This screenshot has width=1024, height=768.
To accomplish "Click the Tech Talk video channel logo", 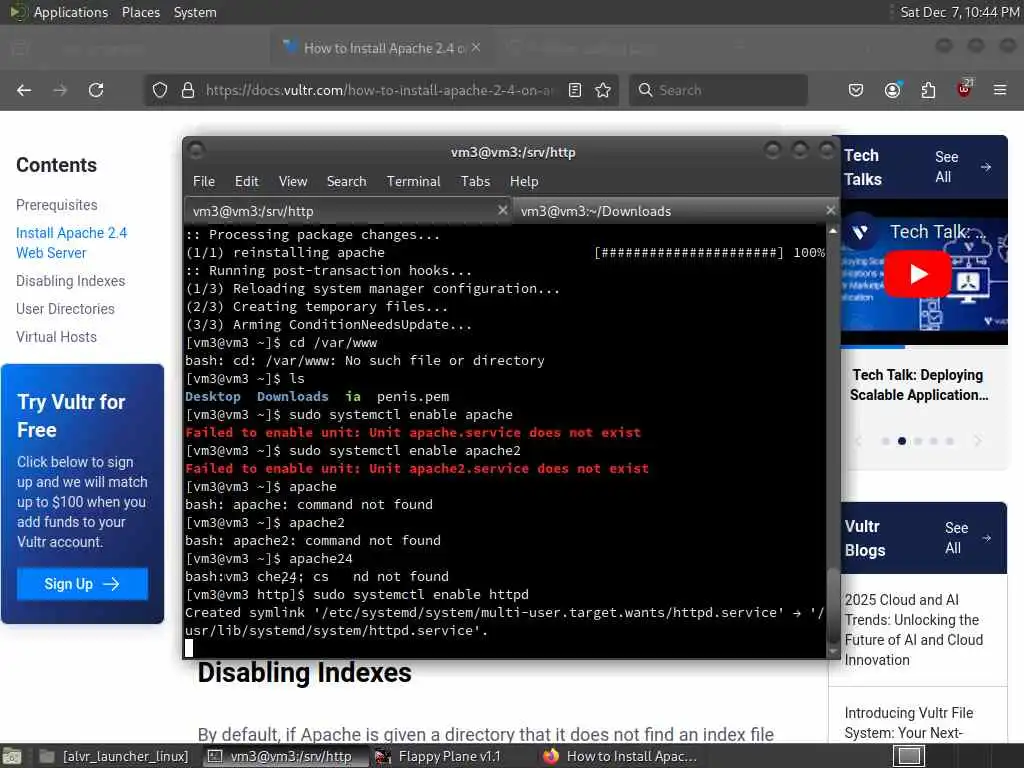I will tap(860, 232).
